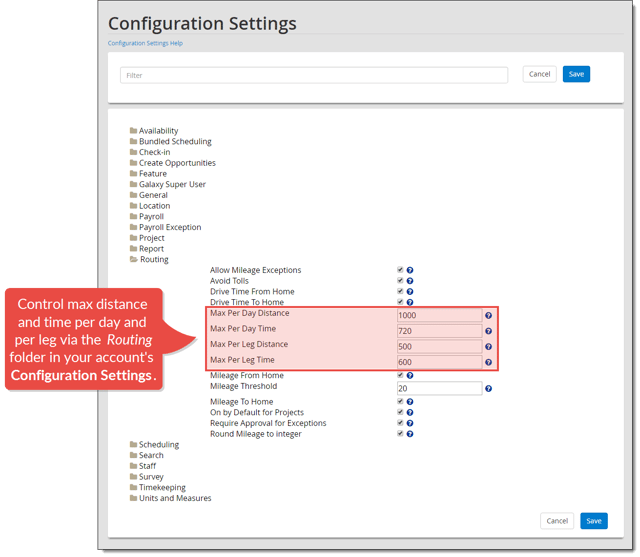Uncheck the Avoid Tolls checkbox

coord(400,280)
